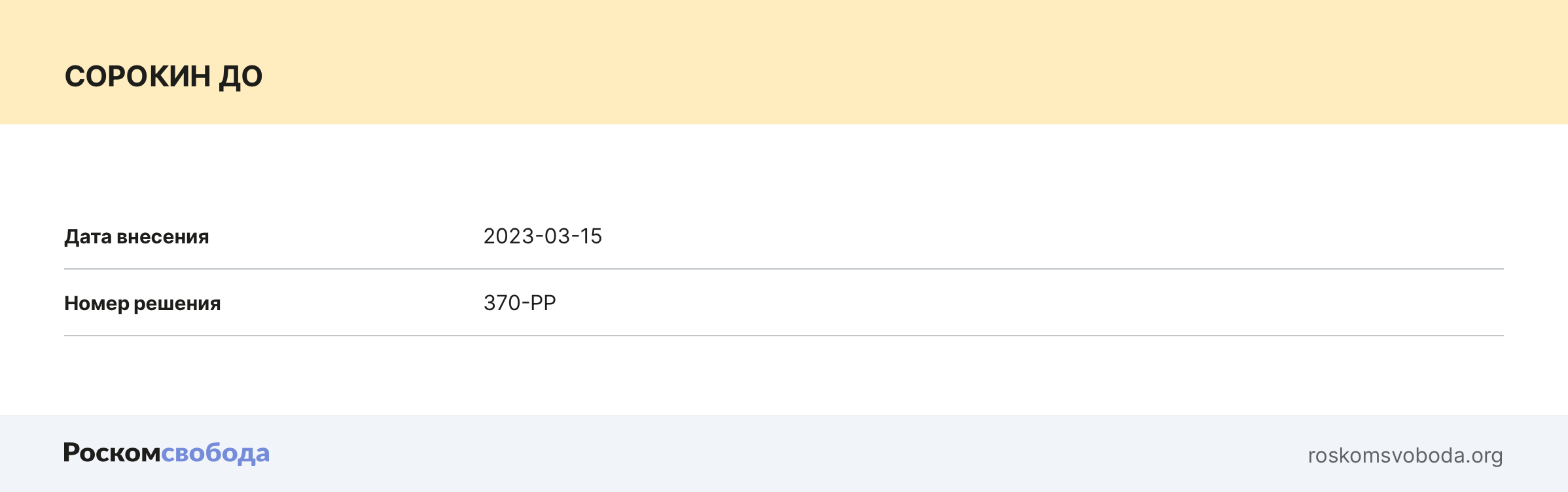Select the Дата внесения label

coord(136,237)
